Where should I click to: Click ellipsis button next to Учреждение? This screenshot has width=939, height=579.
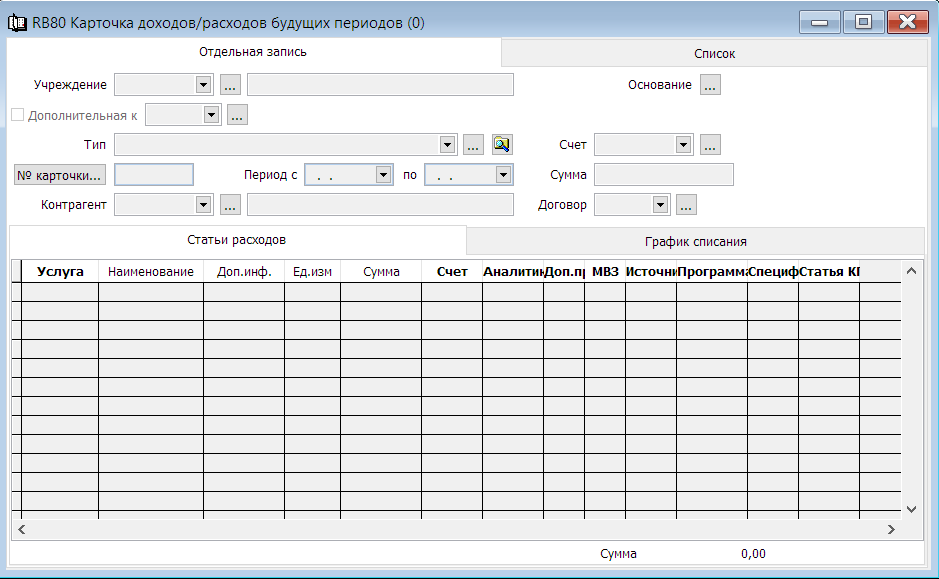(x=231, y=85)
